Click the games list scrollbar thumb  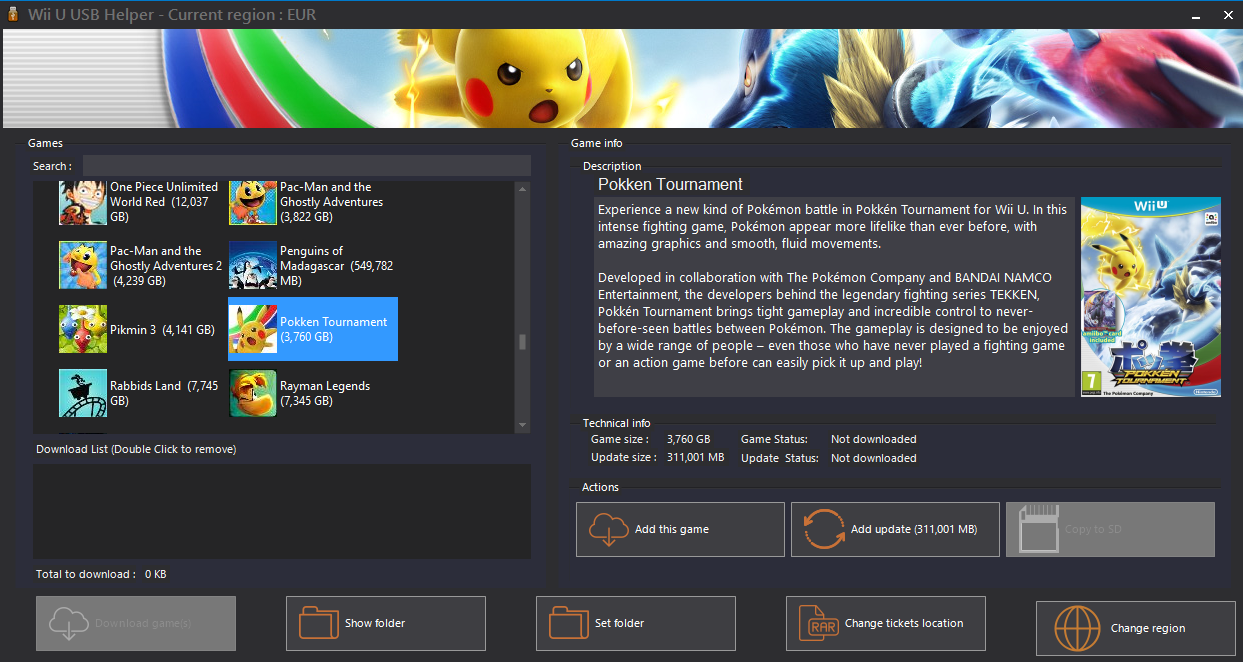pyautogui.click(x=522, y=342)
